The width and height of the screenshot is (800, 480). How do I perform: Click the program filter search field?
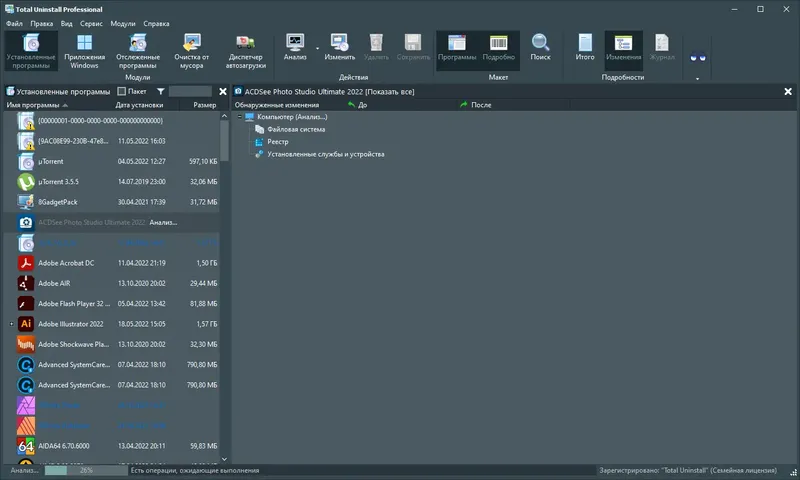190,91
